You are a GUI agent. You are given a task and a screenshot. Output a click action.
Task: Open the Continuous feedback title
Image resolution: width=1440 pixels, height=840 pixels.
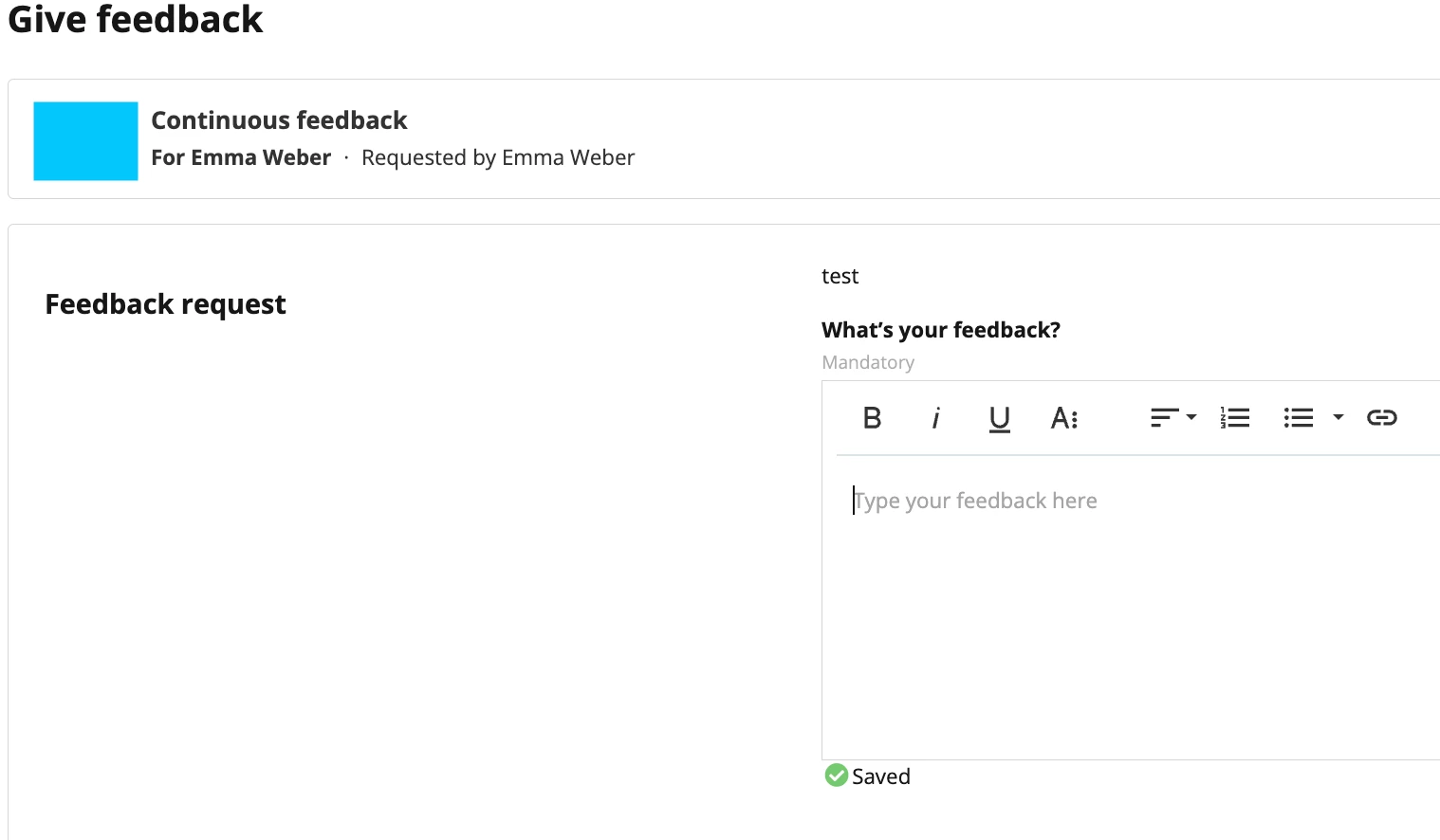coord(279,120)
